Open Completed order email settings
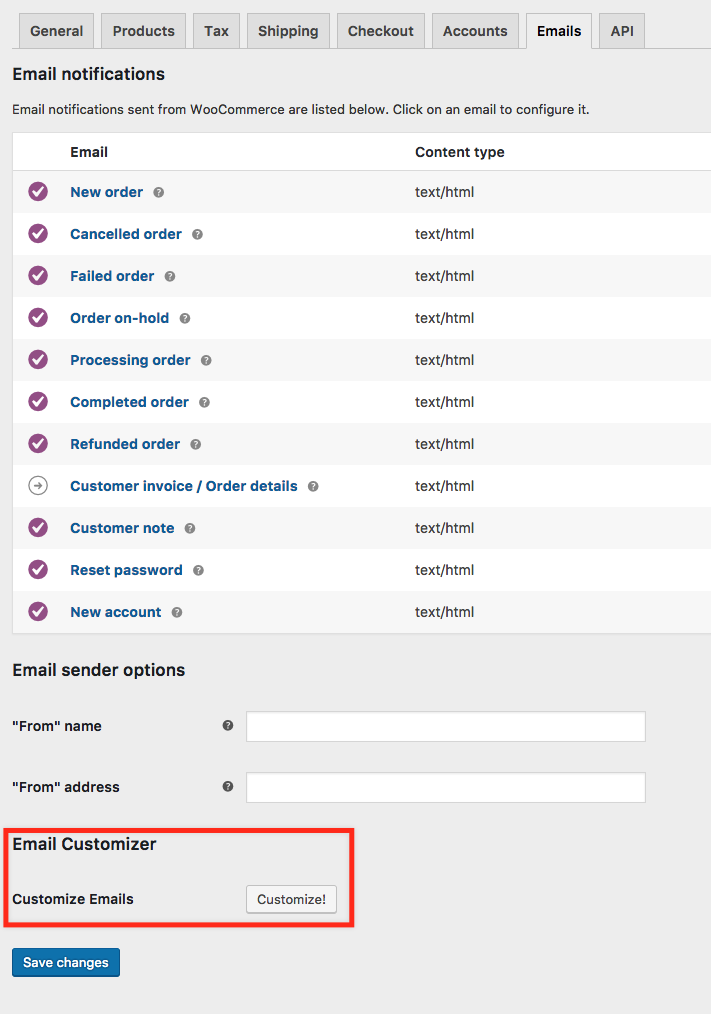The width and height of the screenshot is (711, 1014). click(x=129, y=402)
